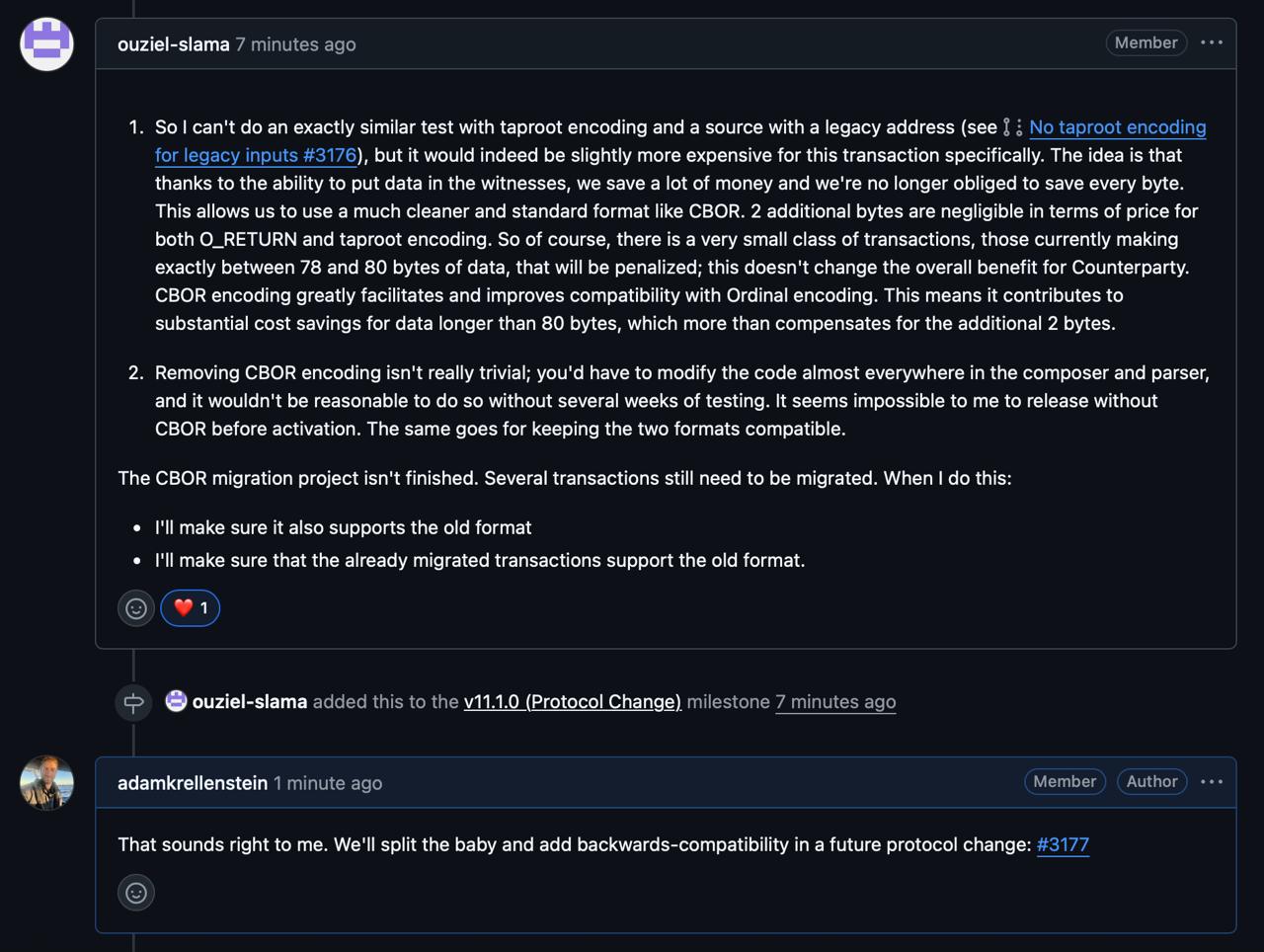Open the emoji reaction picker on adamkrellenstein's comment
Screen dimensions: 1264x952
[x=136, y=893]
